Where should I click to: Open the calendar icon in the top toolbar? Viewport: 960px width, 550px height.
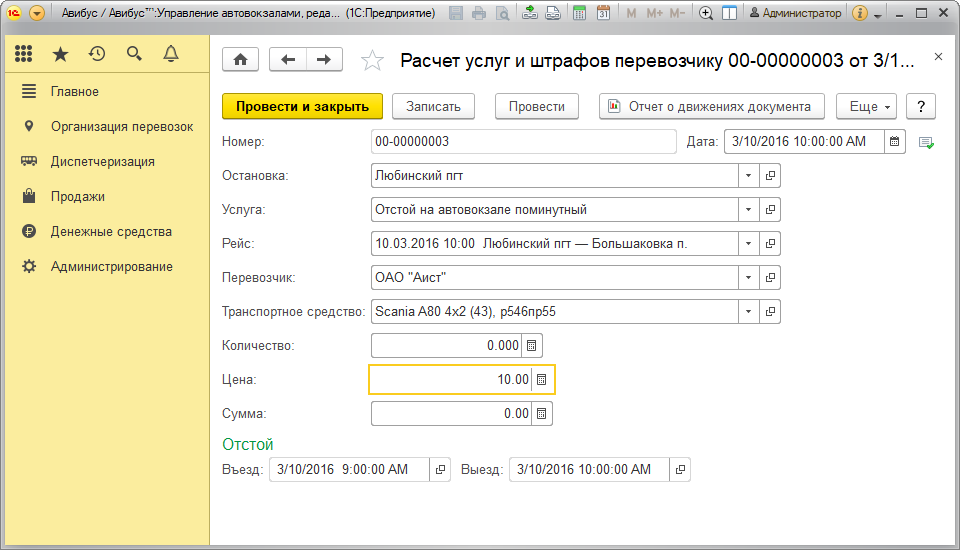point(603,14)
